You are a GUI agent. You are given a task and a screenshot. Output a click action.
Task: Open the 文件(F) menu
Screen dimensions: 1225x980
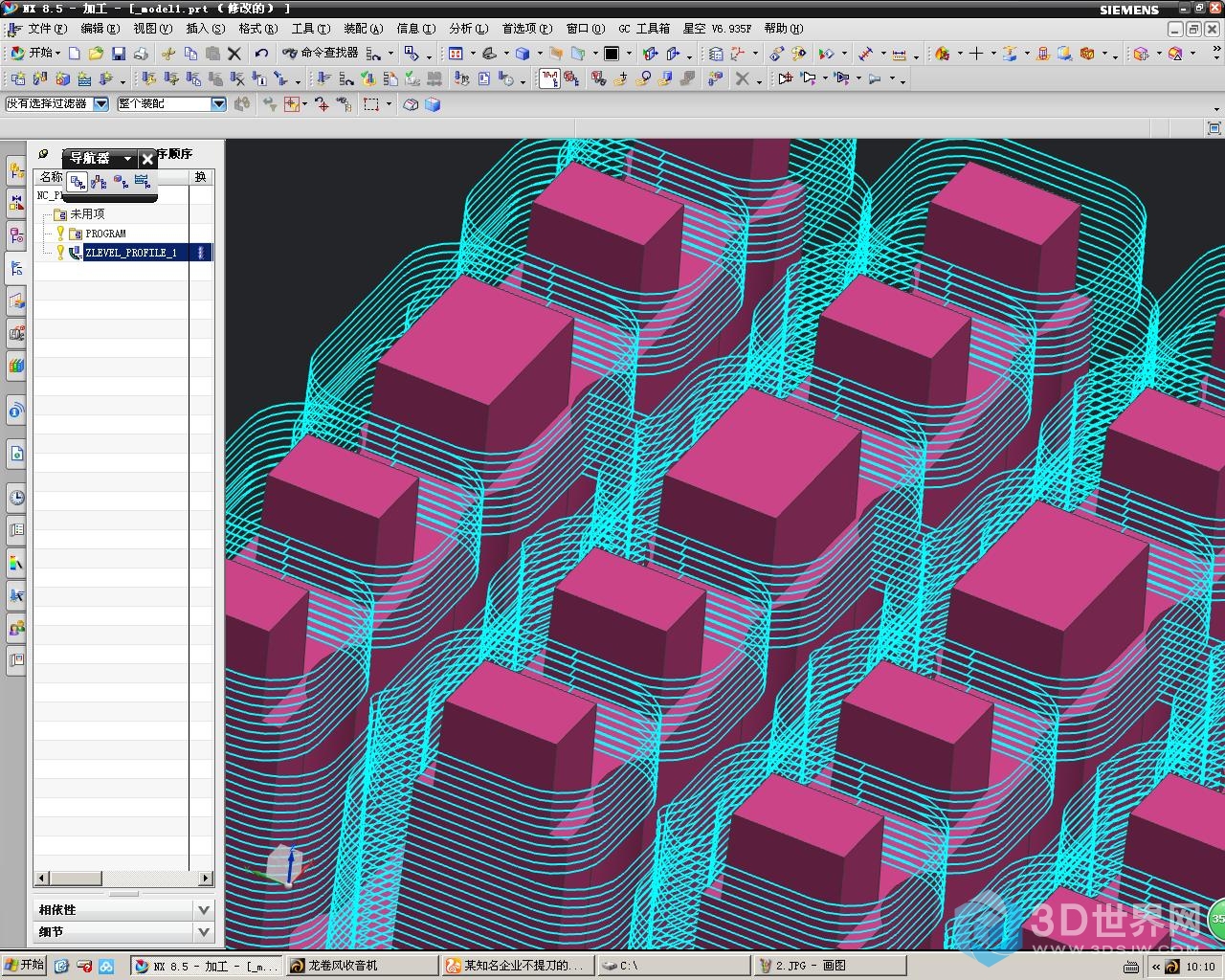click(x=47, y=29)
